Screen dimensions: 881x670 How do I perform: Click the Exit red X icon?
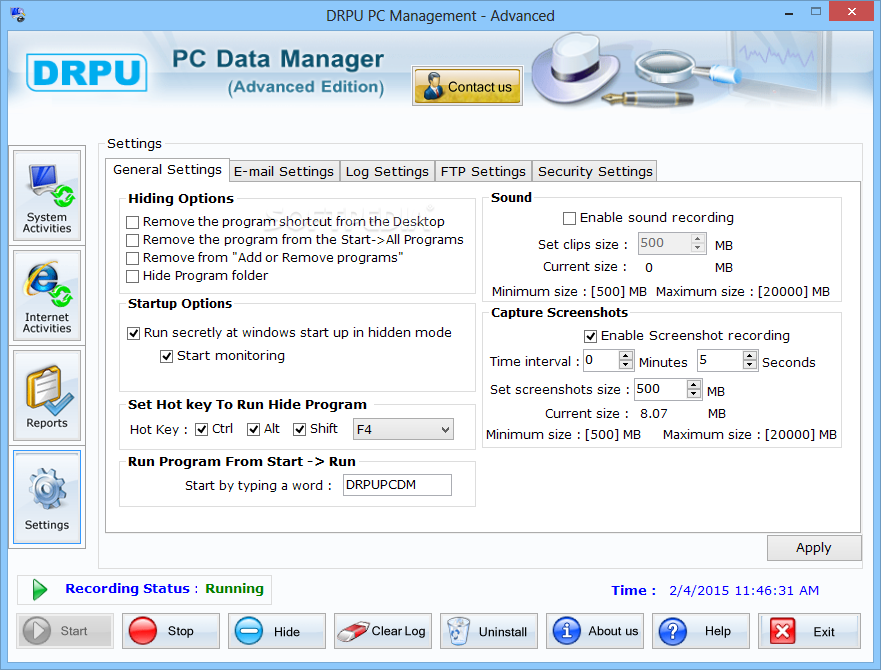click(x=782, y=631)
